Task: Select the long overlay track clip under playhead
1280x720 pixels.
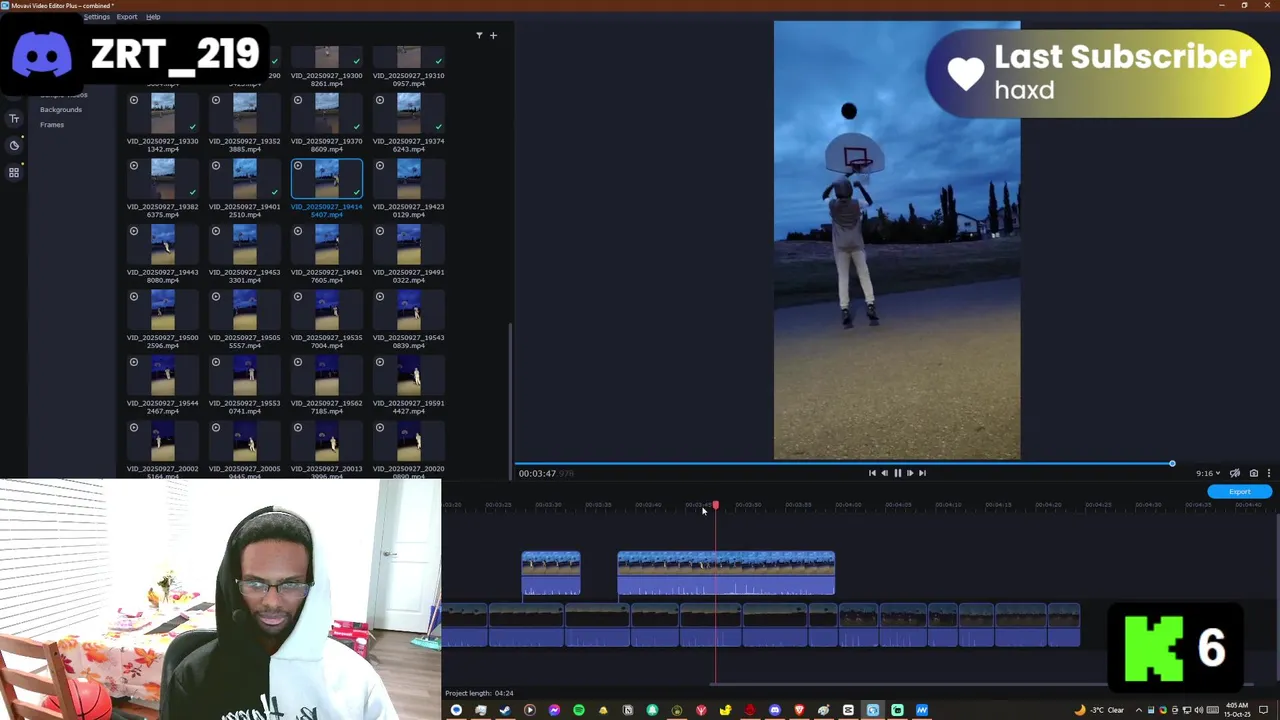Action: (x=726, y=574)
